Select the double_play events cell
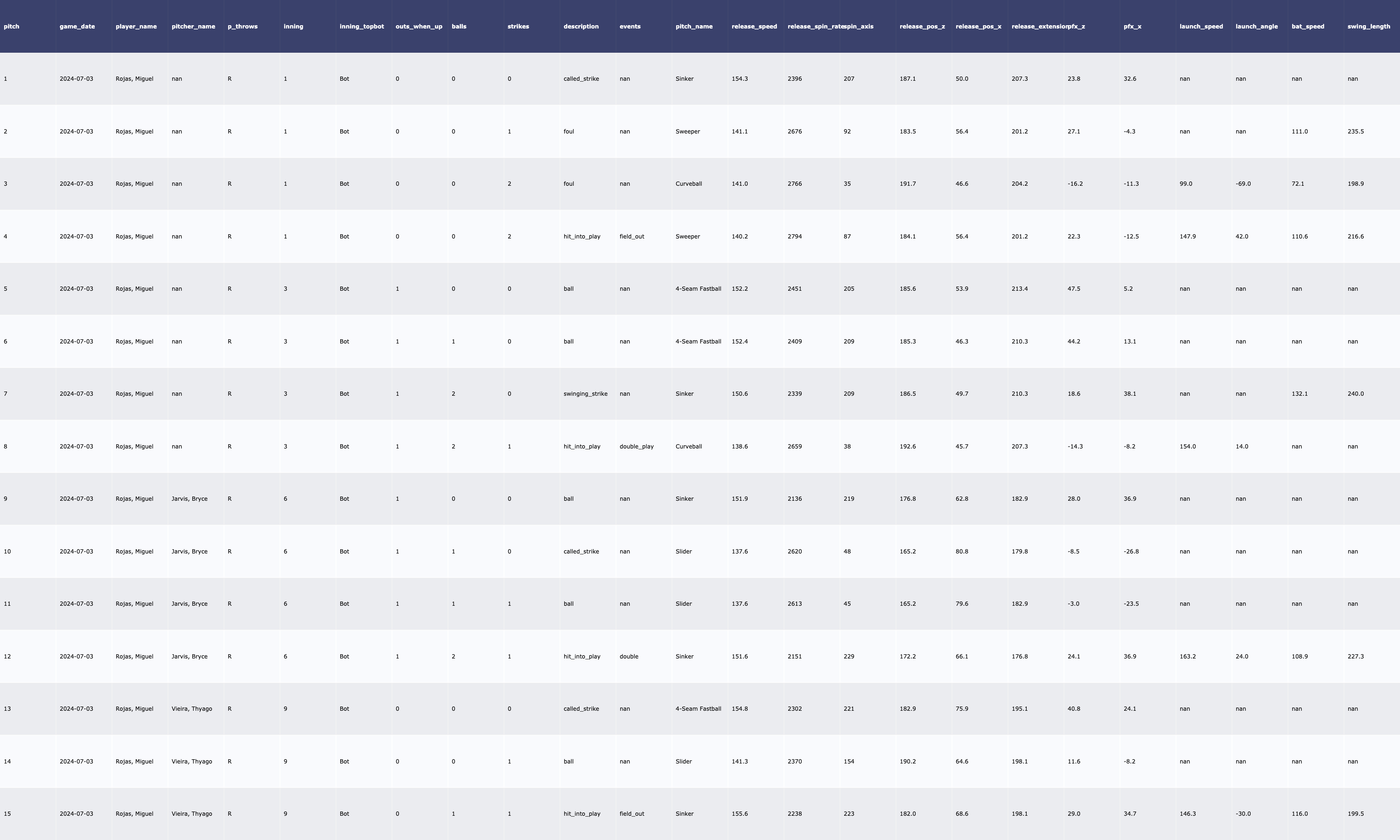The height and width of the screenshot is (840, 1400). 636,447
